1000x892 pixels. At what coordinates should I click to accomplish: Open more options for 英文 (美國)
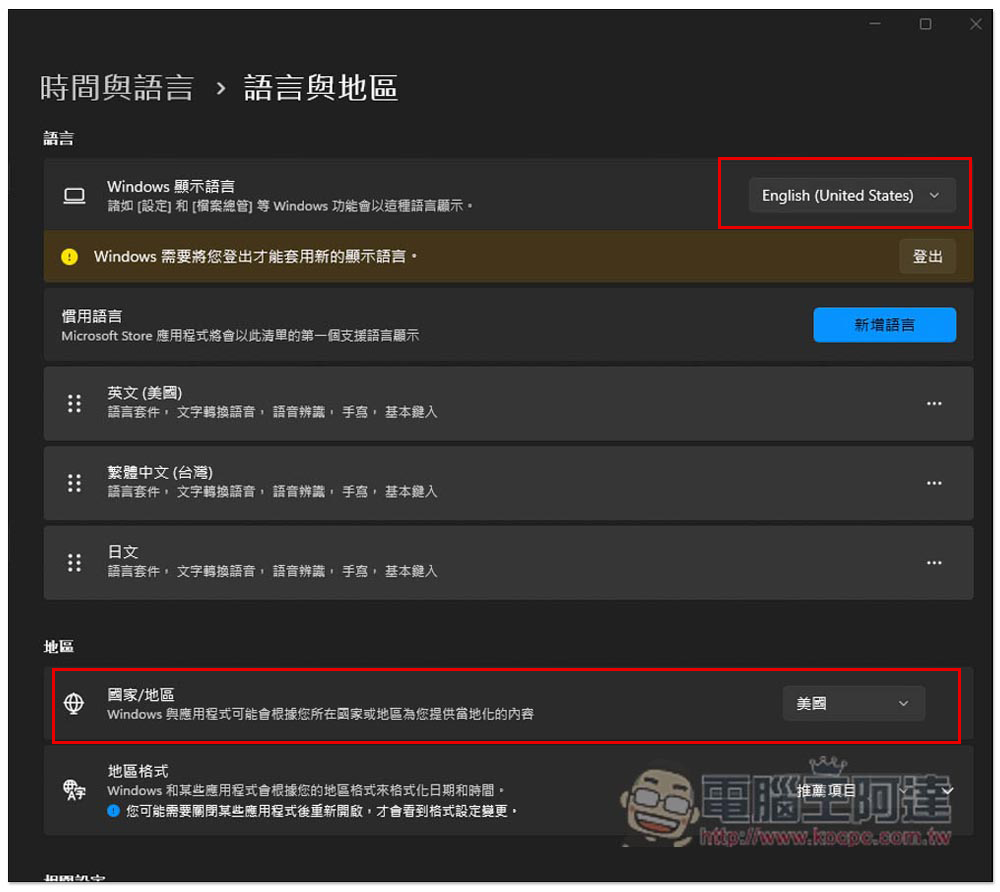tap(934, 404)
